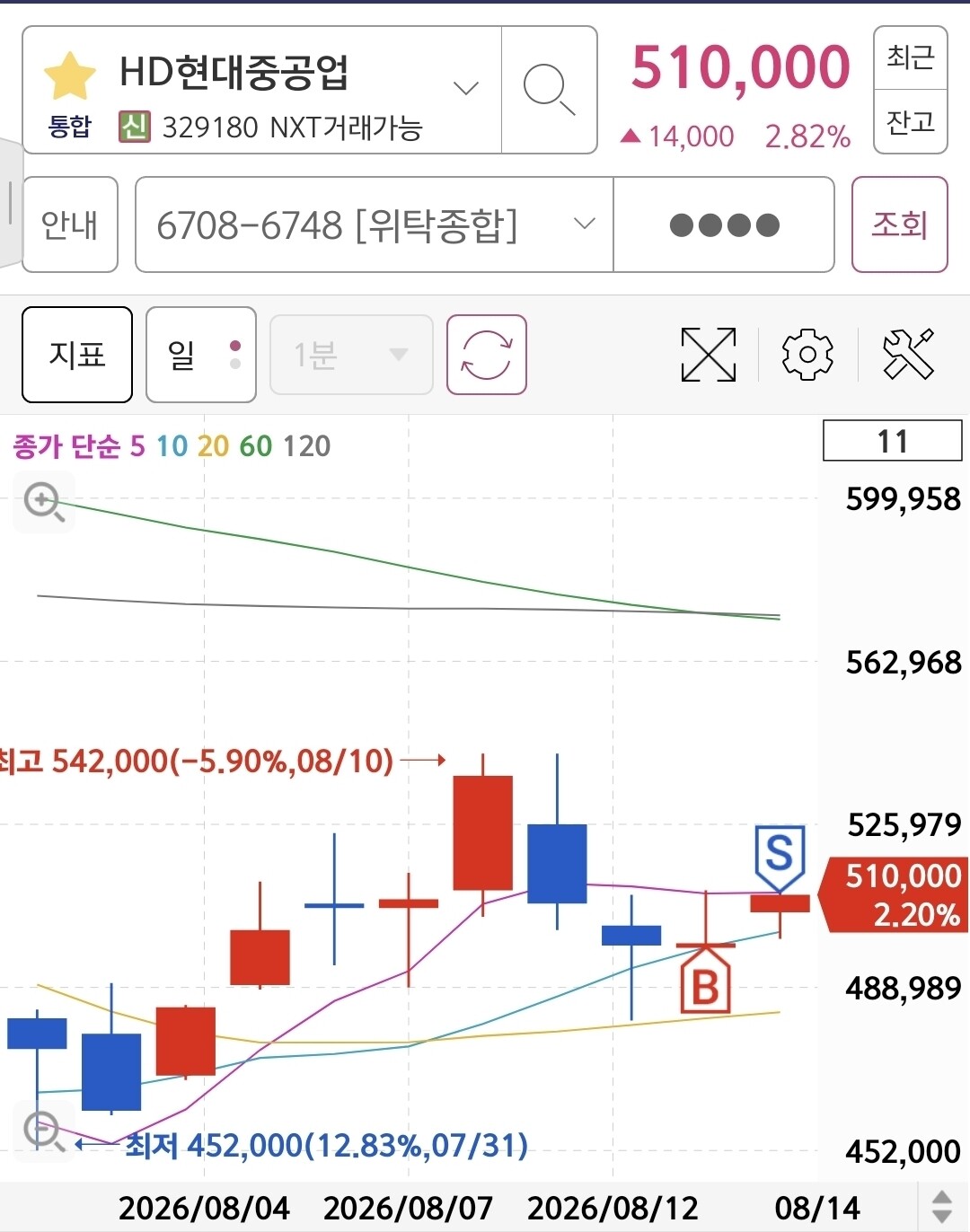Select the 10-day moving average label
Viewport: 970px width, 1232px height.
[x=172, y=446]
